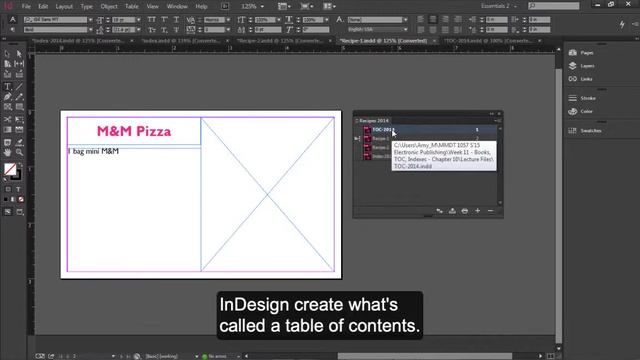Open the font family dropdown
This screenshot has height=360, width=640.
(x=91, y=20)
